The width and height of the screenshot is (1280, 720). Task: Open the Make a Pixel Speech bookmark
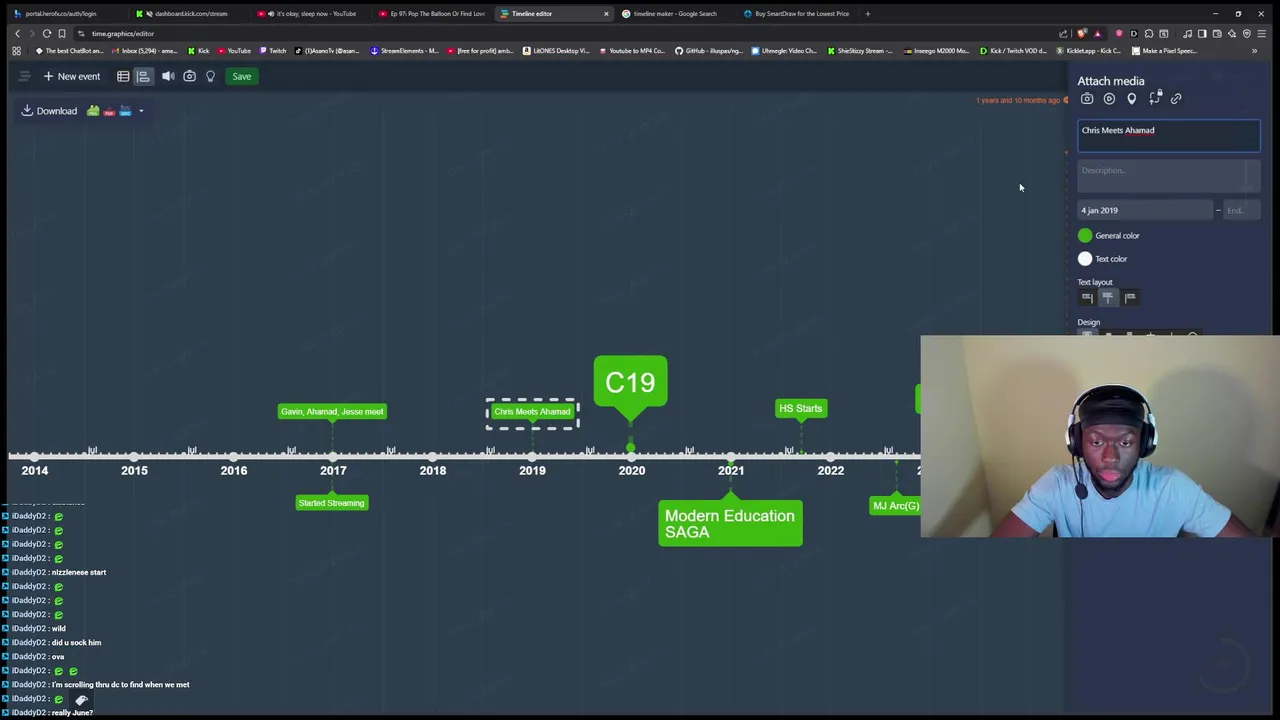[1164, 51]
